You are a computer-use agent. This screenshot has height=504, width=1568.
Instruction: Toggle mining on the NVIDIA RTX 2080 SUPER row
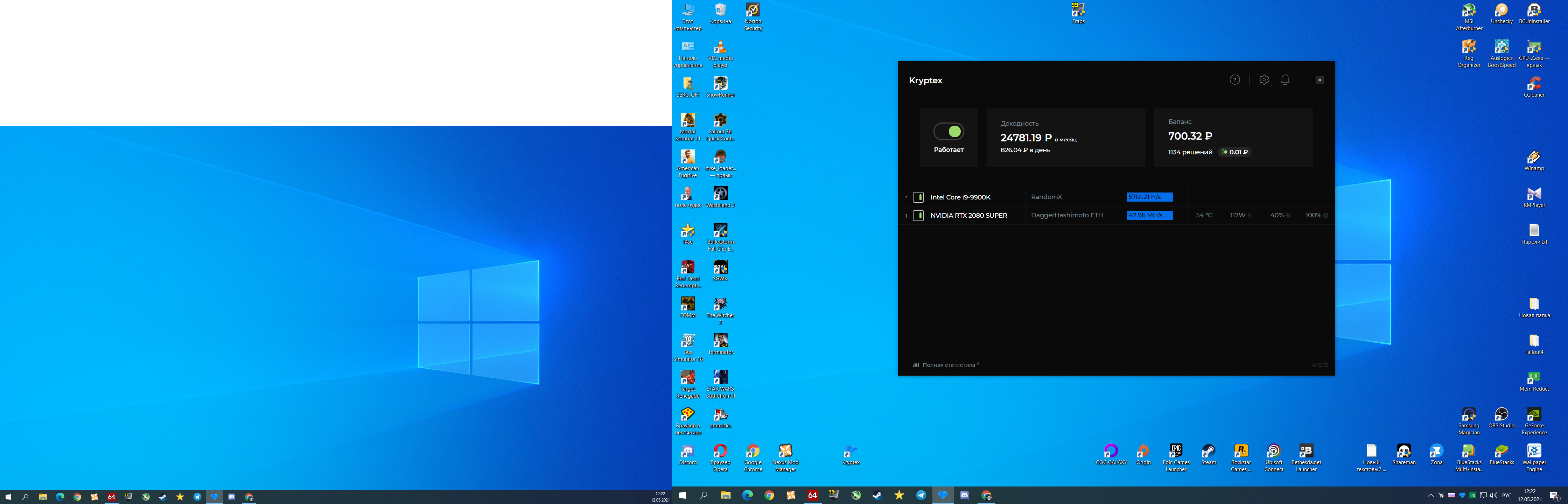tap(918, 216)
